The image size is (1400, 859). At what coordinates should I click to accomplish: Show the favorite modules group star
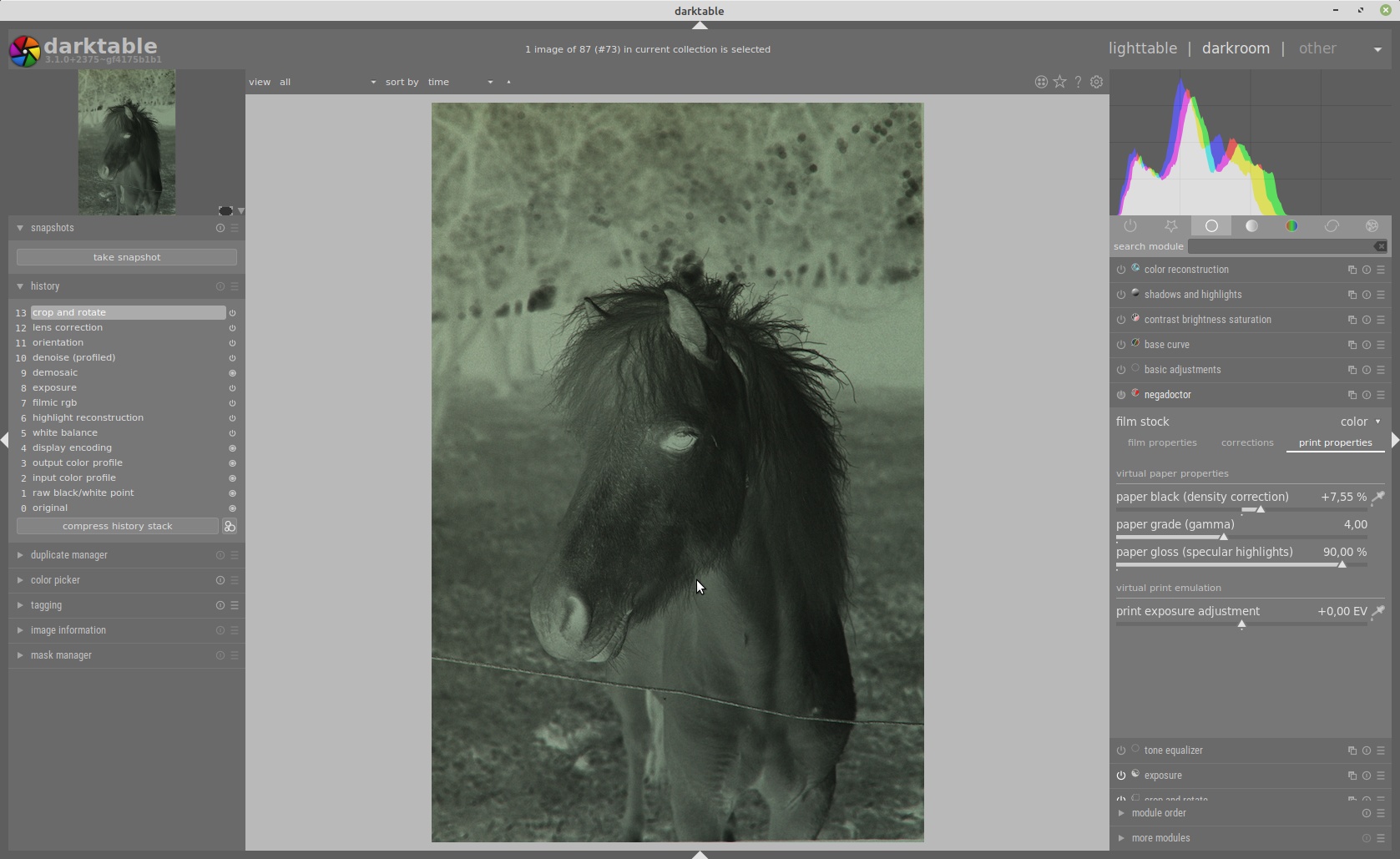pos(1170,226)
